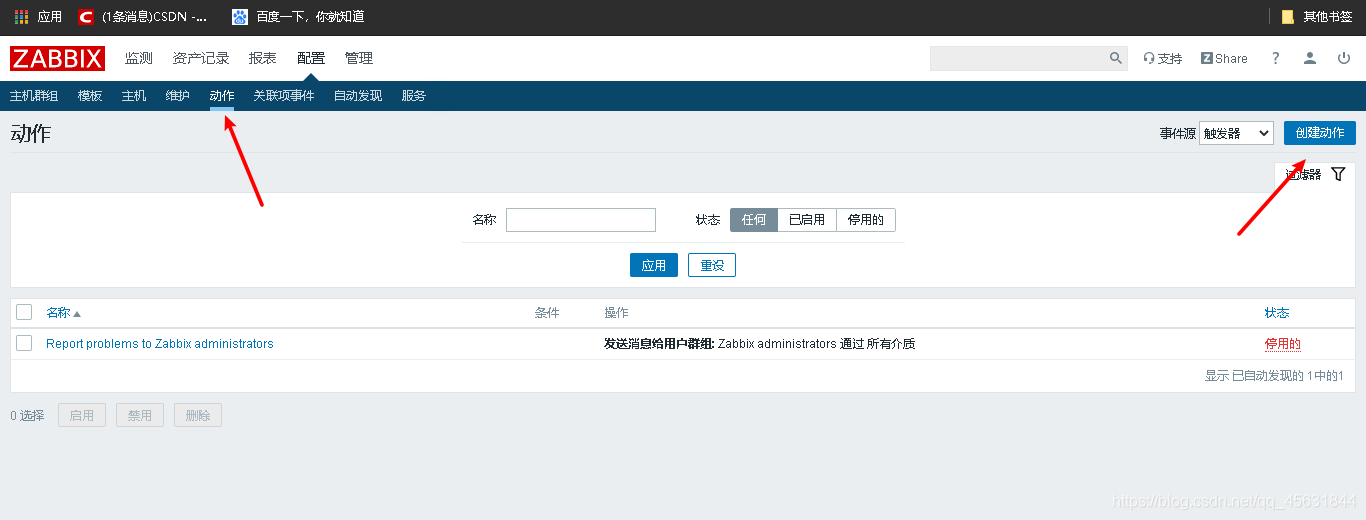The height and width of the screenshot is (520, 1366).
Task: Go to 模板 submenu
Action: 90,96
